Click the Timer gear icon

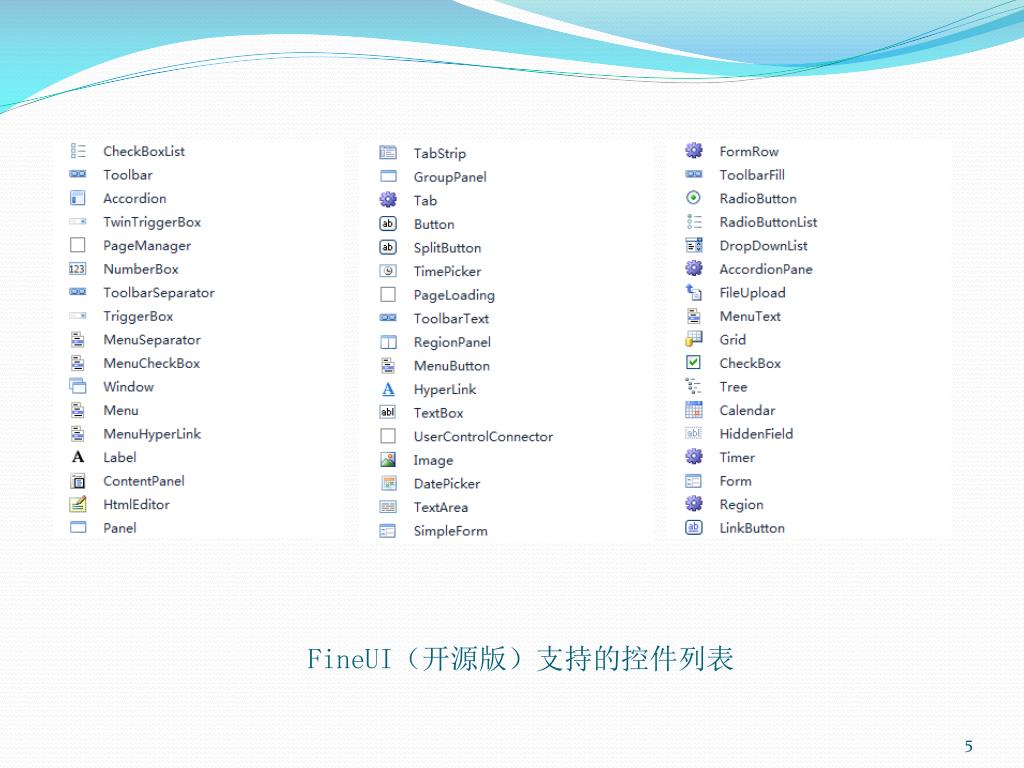click(694, 456)
